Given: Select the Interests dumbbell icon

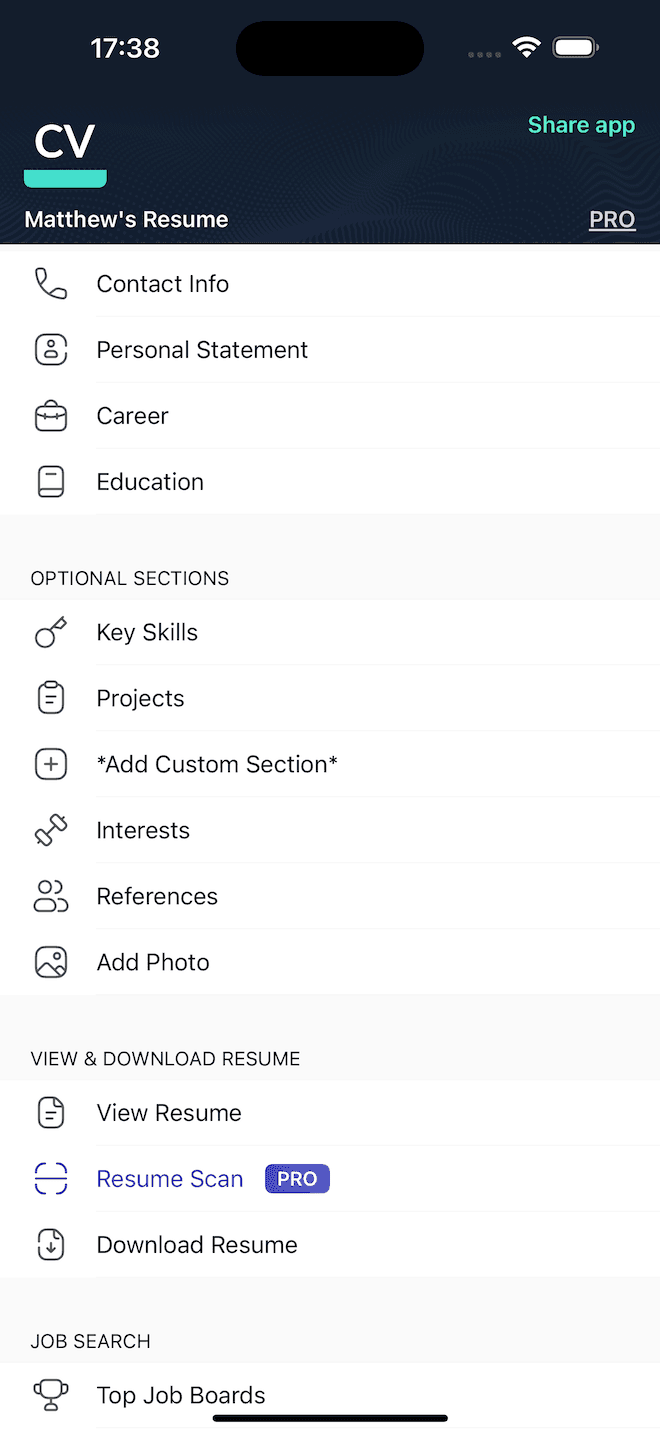Looking at the screenshot, I should point(50,829).
